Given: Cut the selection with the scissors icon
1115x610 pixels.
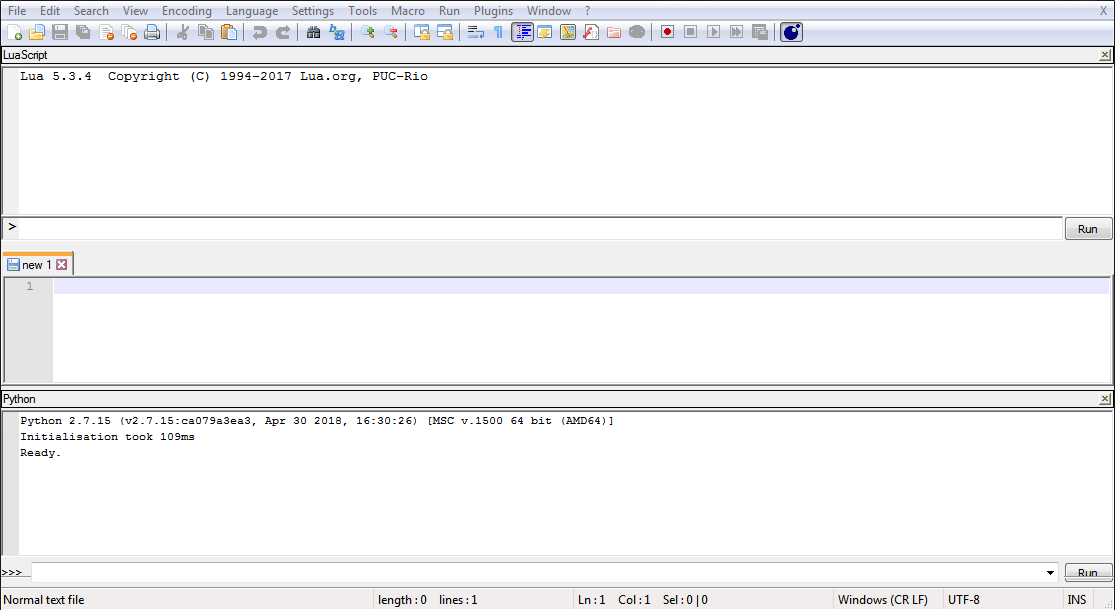Looking at the screenshot, I should tap(184, 32).
